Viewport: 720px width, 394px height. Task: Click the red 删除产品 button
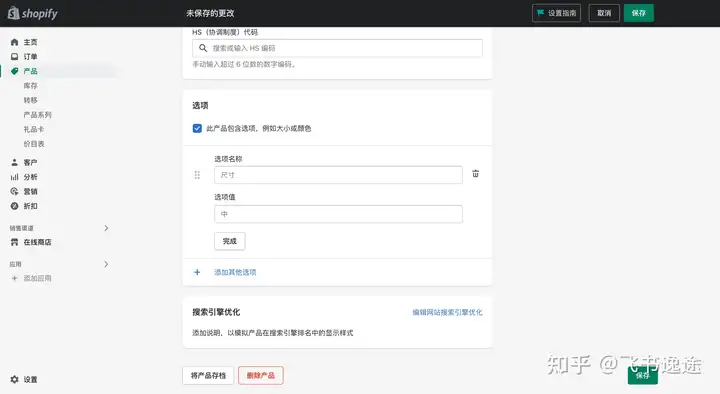pos(260,375)
